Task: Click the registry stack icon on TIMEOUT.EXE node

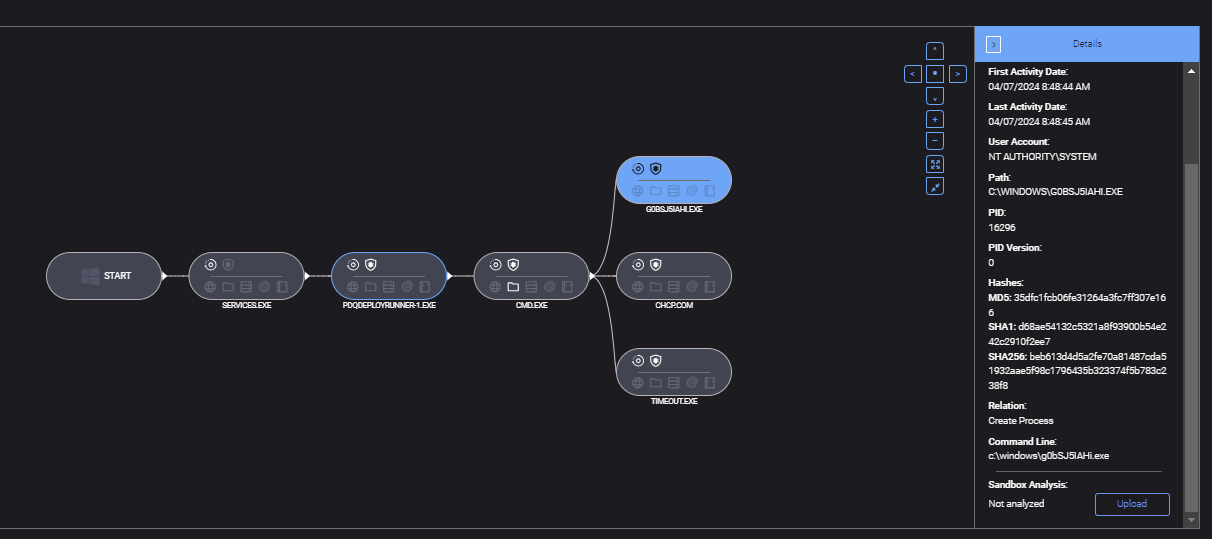Action: pos(673,382)
